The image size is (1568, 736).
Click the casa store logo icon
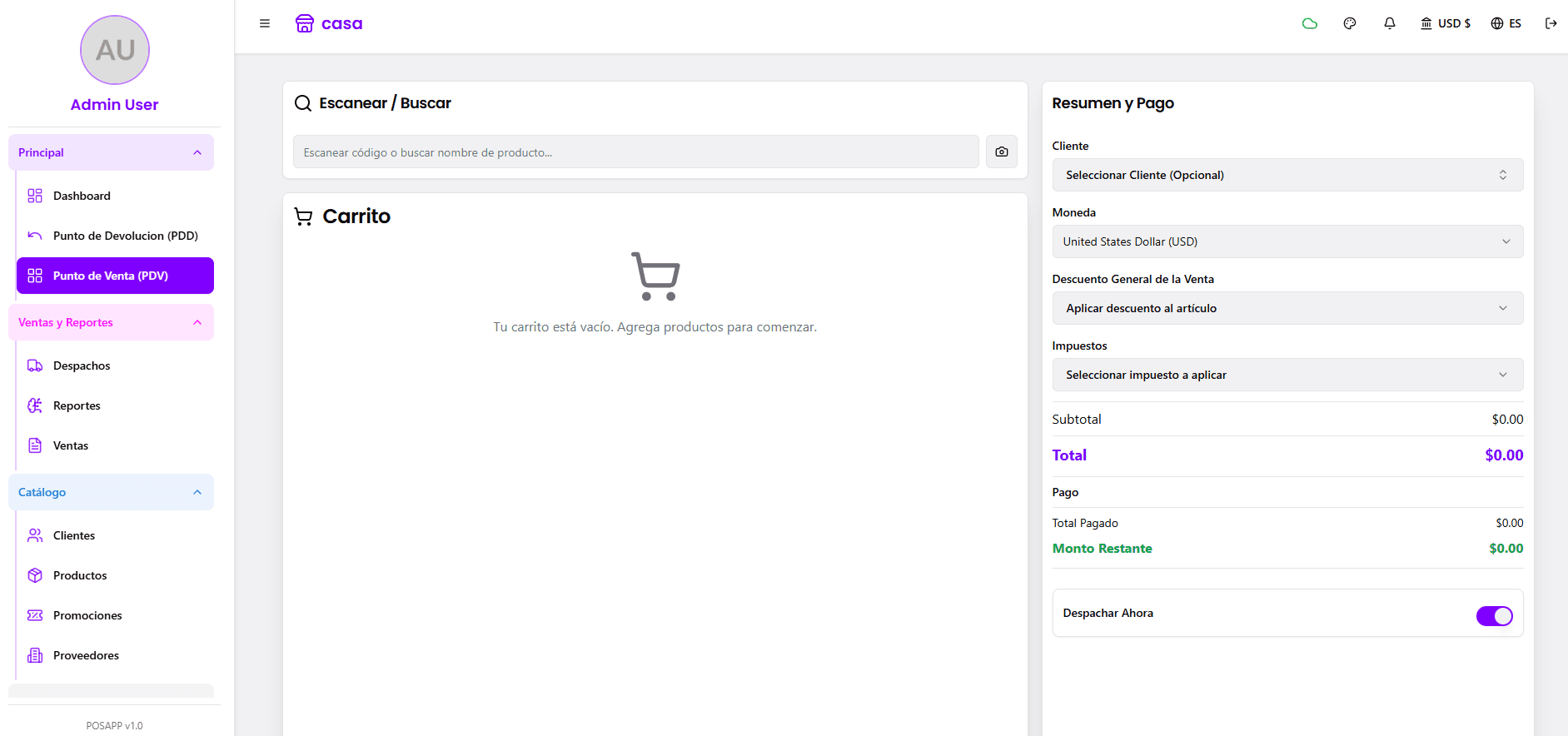point(305,23)
